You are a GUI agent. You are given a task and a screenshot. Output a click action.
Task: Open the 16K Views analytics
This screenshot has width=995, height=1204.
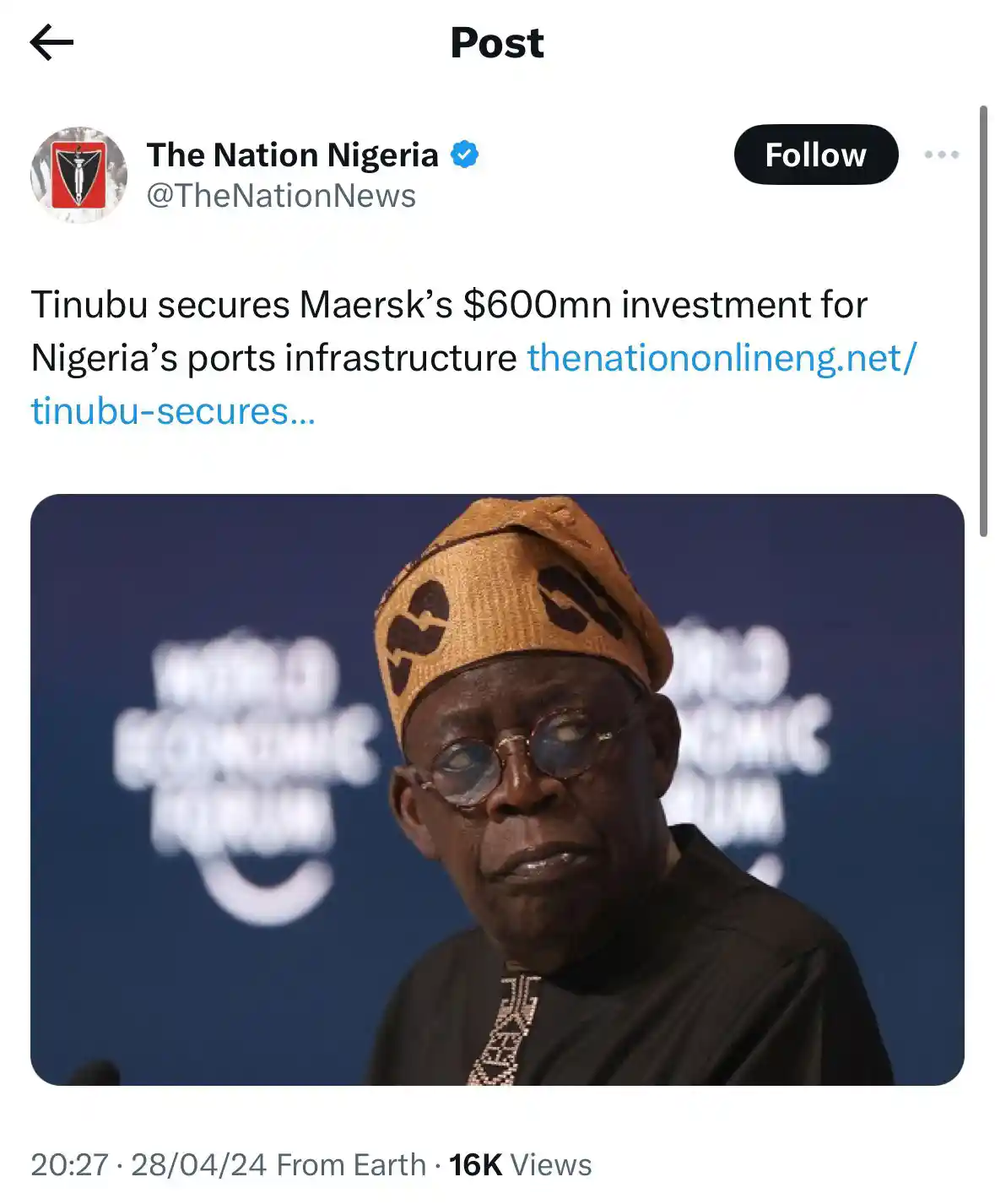(x=520, y=1165)
